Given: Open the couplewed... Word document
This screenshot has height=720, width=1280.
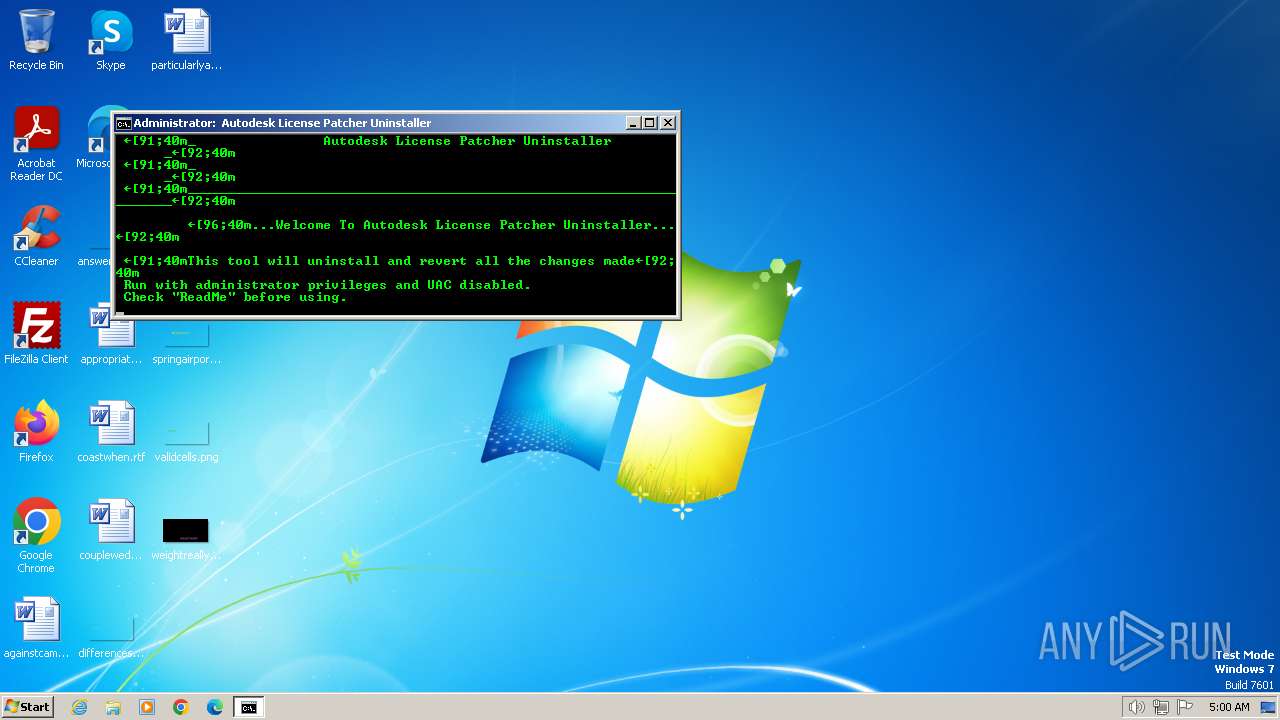Looking at the screenshot, I should pyautogui.click(x=111, y=530).
